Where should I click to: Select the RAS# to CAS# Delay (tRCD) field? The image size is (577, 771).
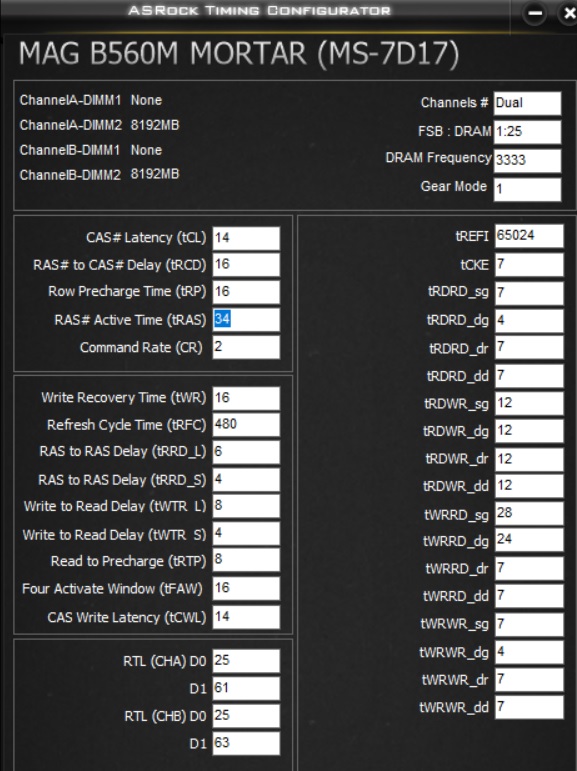pyautogui.click(x=246, y=265)
